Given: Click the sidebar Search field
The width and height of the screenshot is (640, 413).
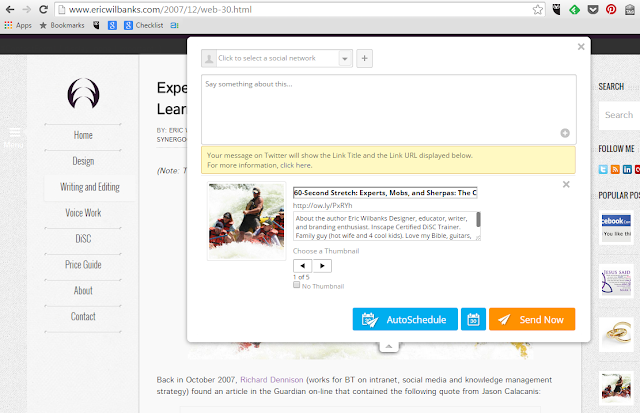Looking at the screenshot, I should [x=619, y=115].
